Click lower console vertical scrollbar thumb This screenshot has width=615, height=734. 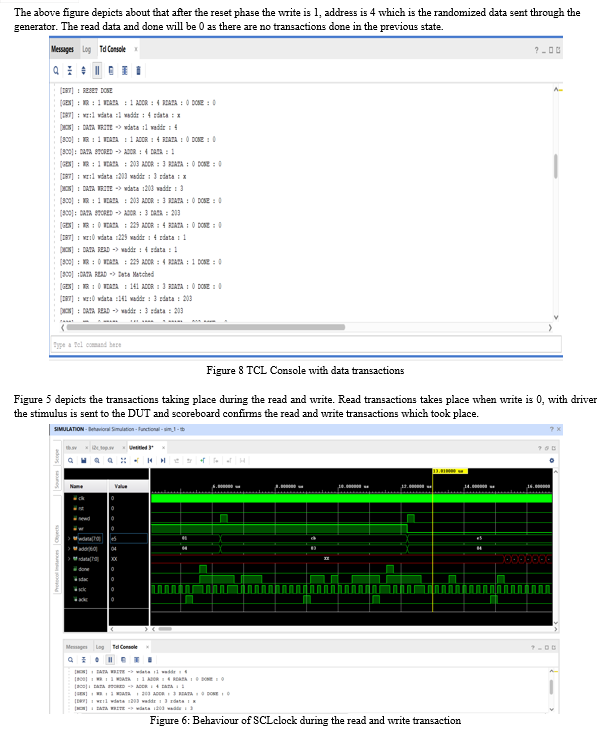pos(551,687)
